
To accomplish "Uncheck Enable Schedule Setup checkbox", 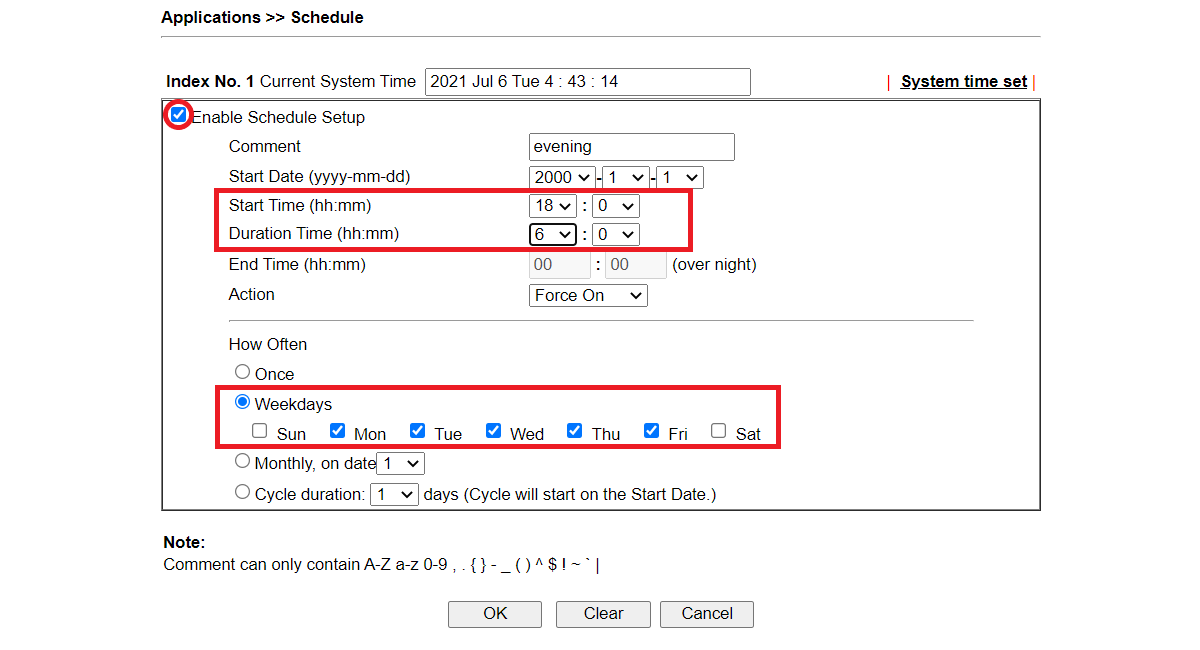I will [179, 115].
